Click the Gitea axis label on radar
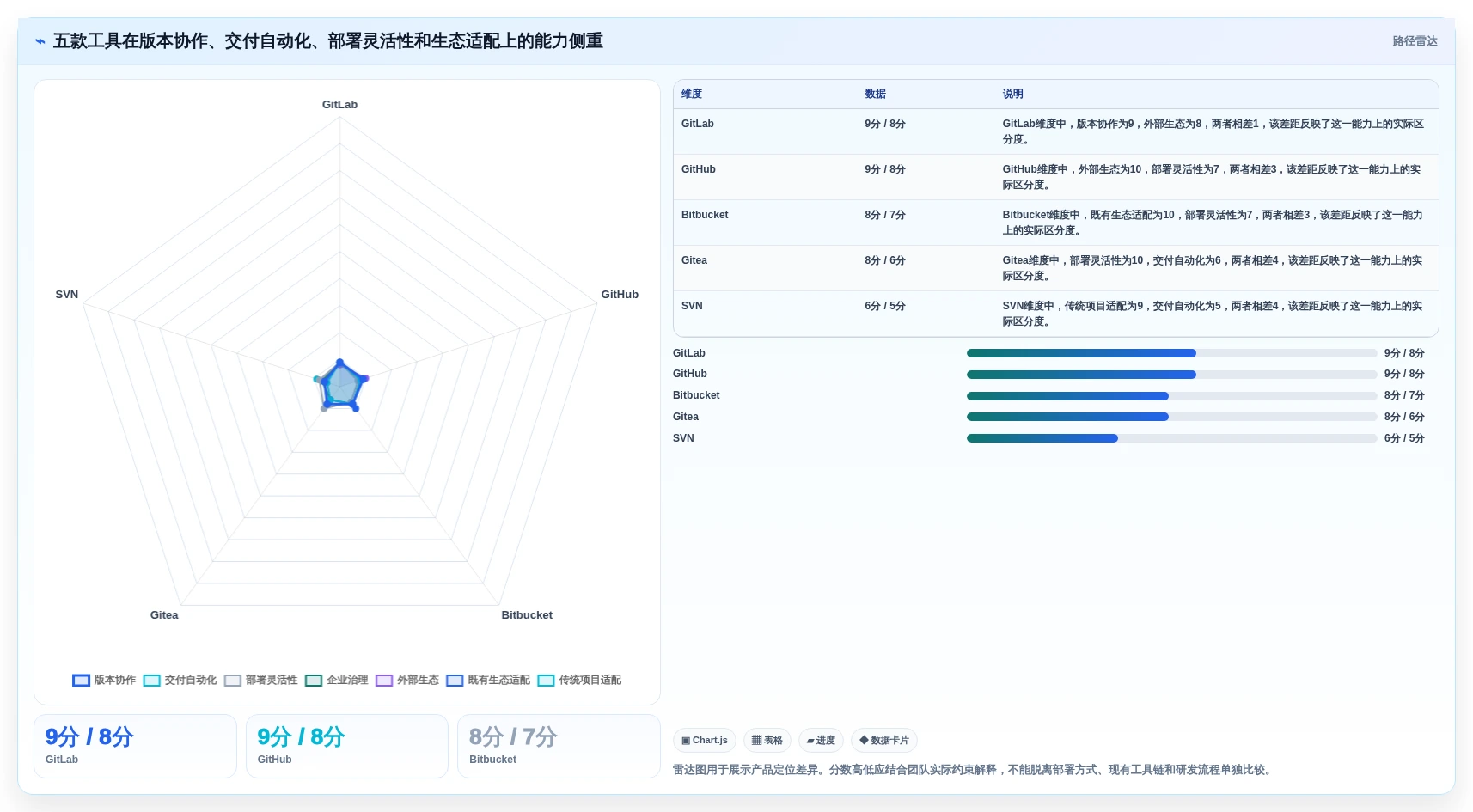Image resolution: width=1473 pixels, height=812 pixels. (164, 615)
